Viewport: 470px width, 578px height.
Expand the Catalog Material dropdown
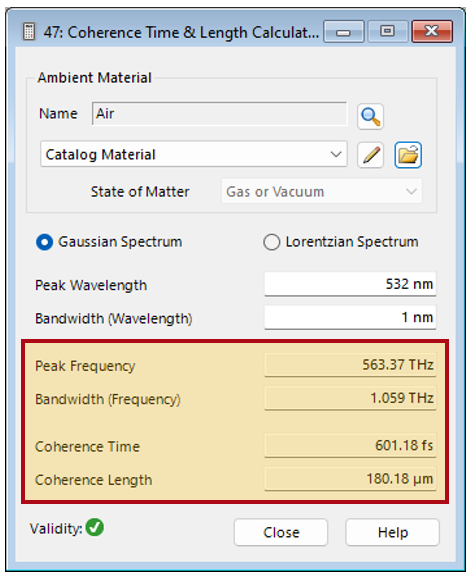[194, 154]
